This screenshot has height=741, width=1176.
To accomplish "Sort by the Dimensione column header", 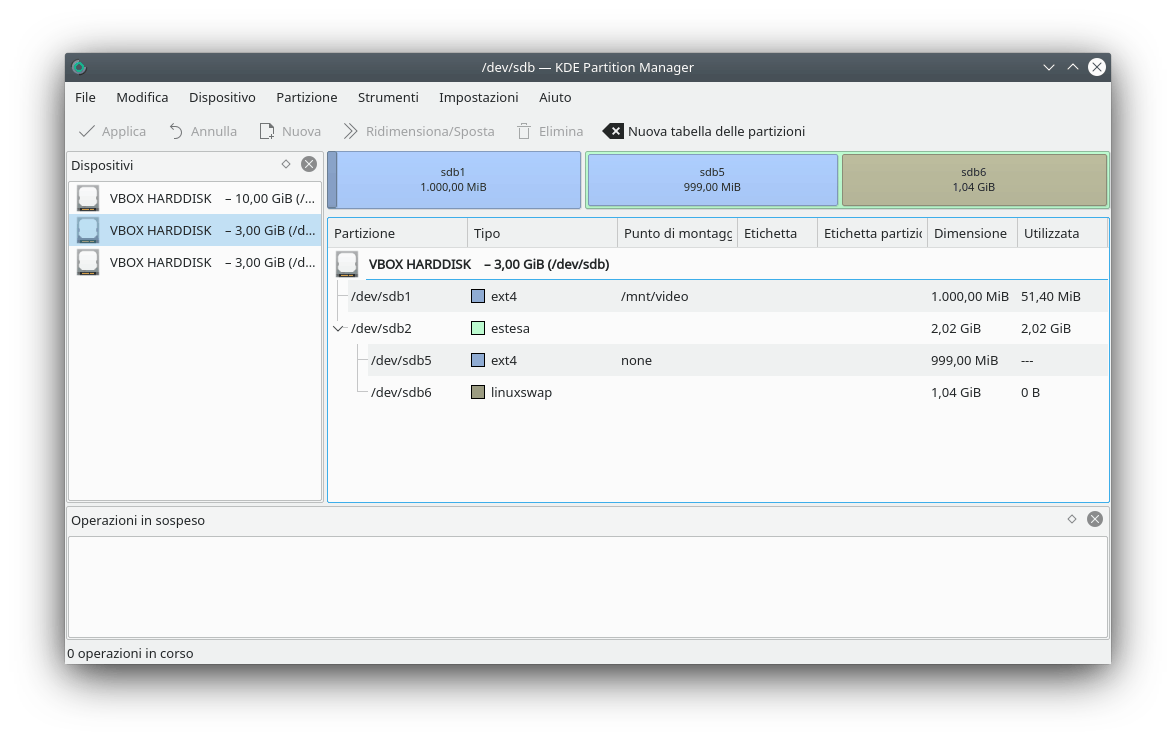I will (972, 233).
